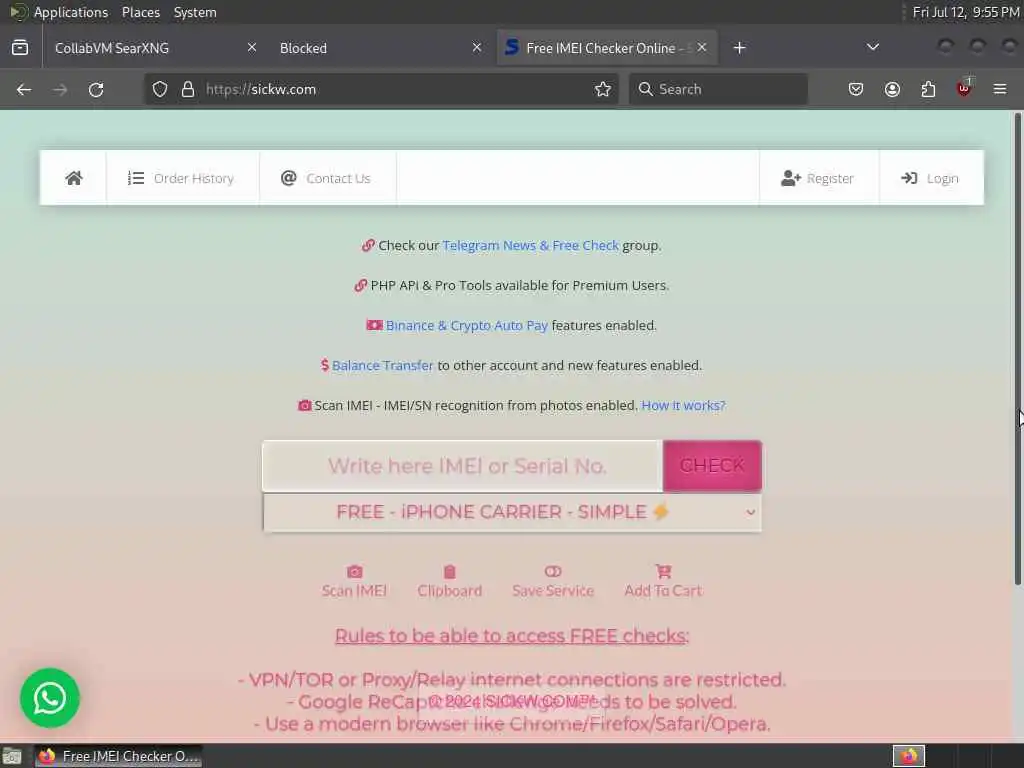Reload the current page
This screenshot has width=1024, height=768.
pos(96,89)
